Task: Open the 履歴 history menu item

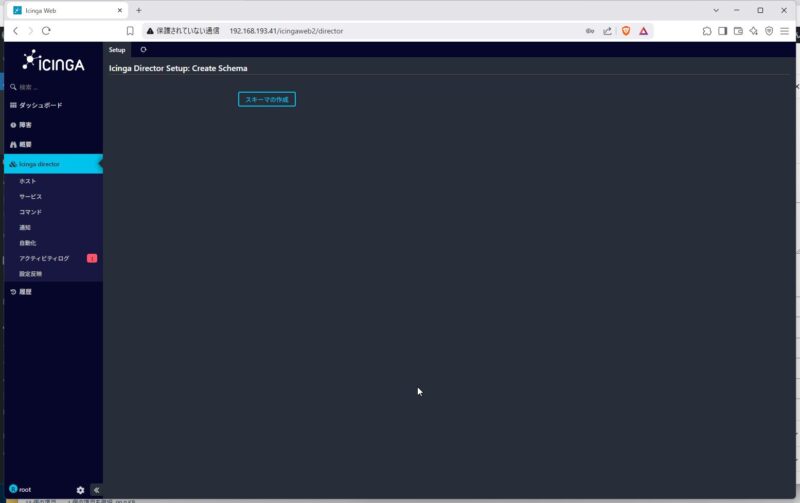Action: (x=53, y=292)
